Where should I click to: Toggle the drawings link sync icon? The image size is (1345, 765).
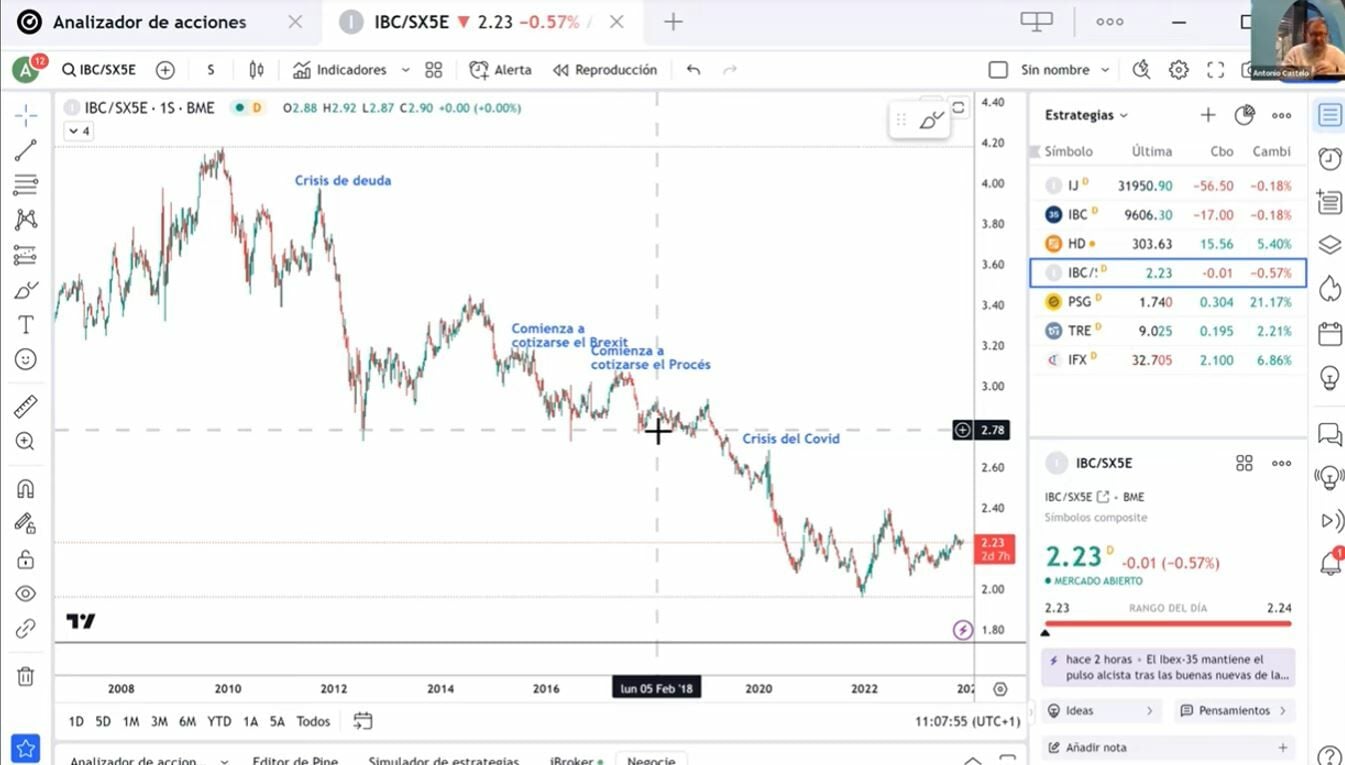26,629
